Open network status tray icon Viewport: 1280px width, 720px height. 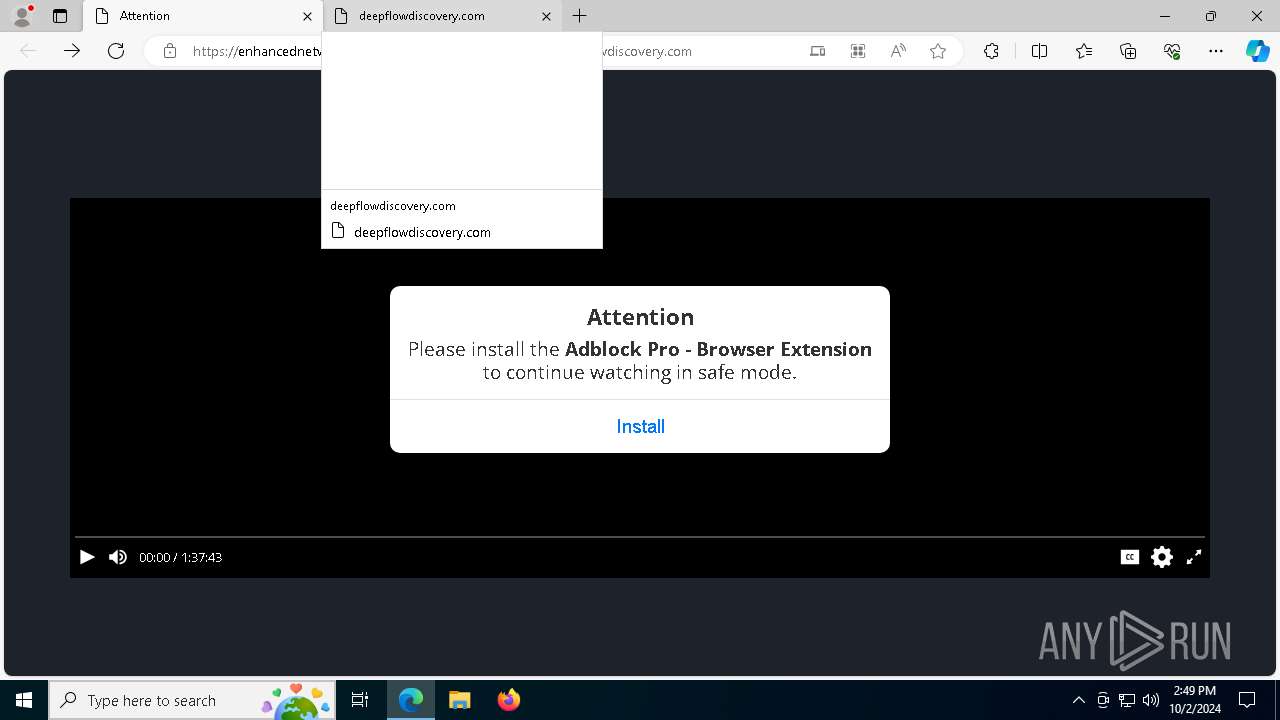tap(1127, 700)
